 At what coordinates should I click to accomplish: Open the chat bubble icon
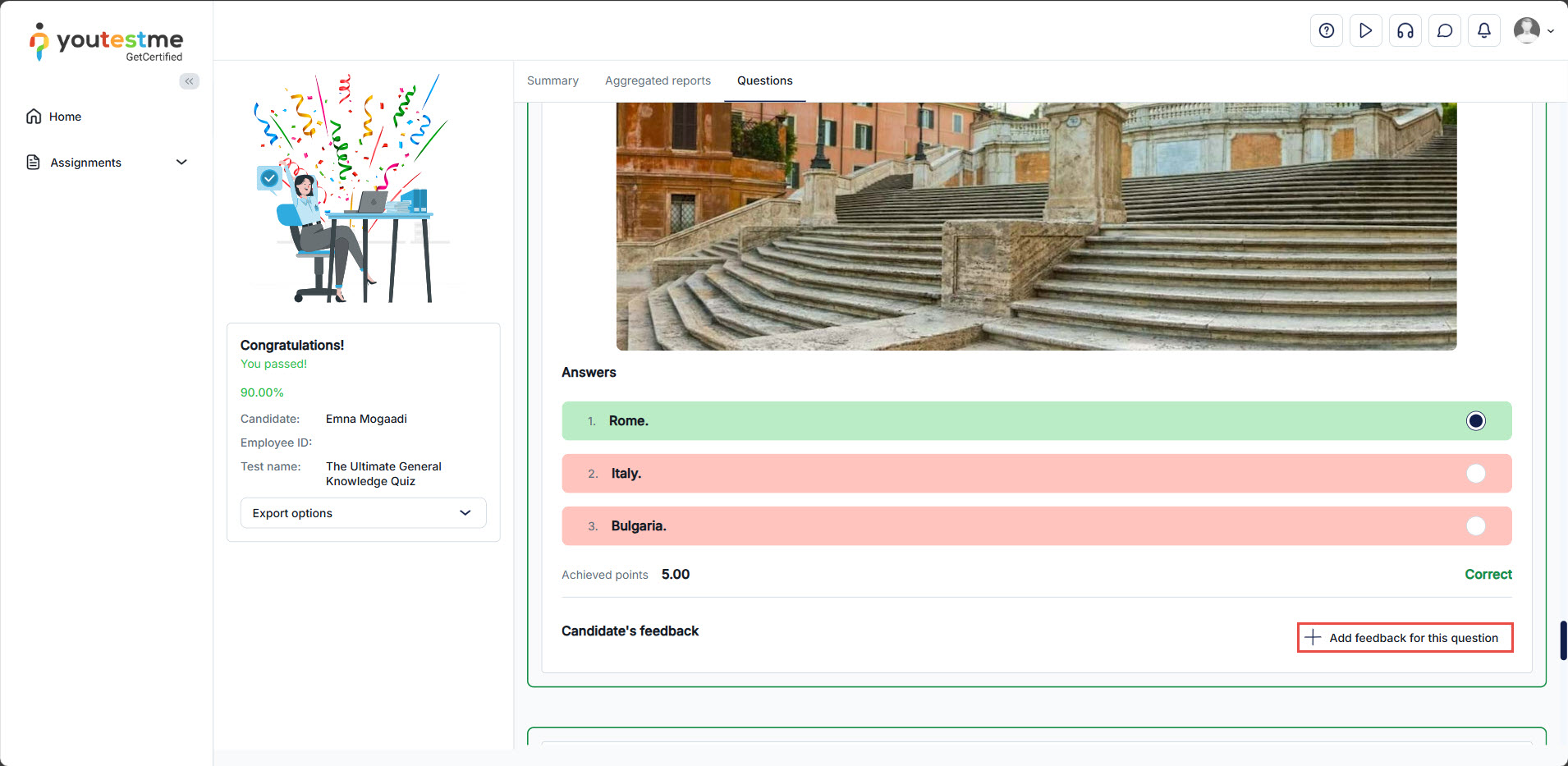(x=1444, y=31)
